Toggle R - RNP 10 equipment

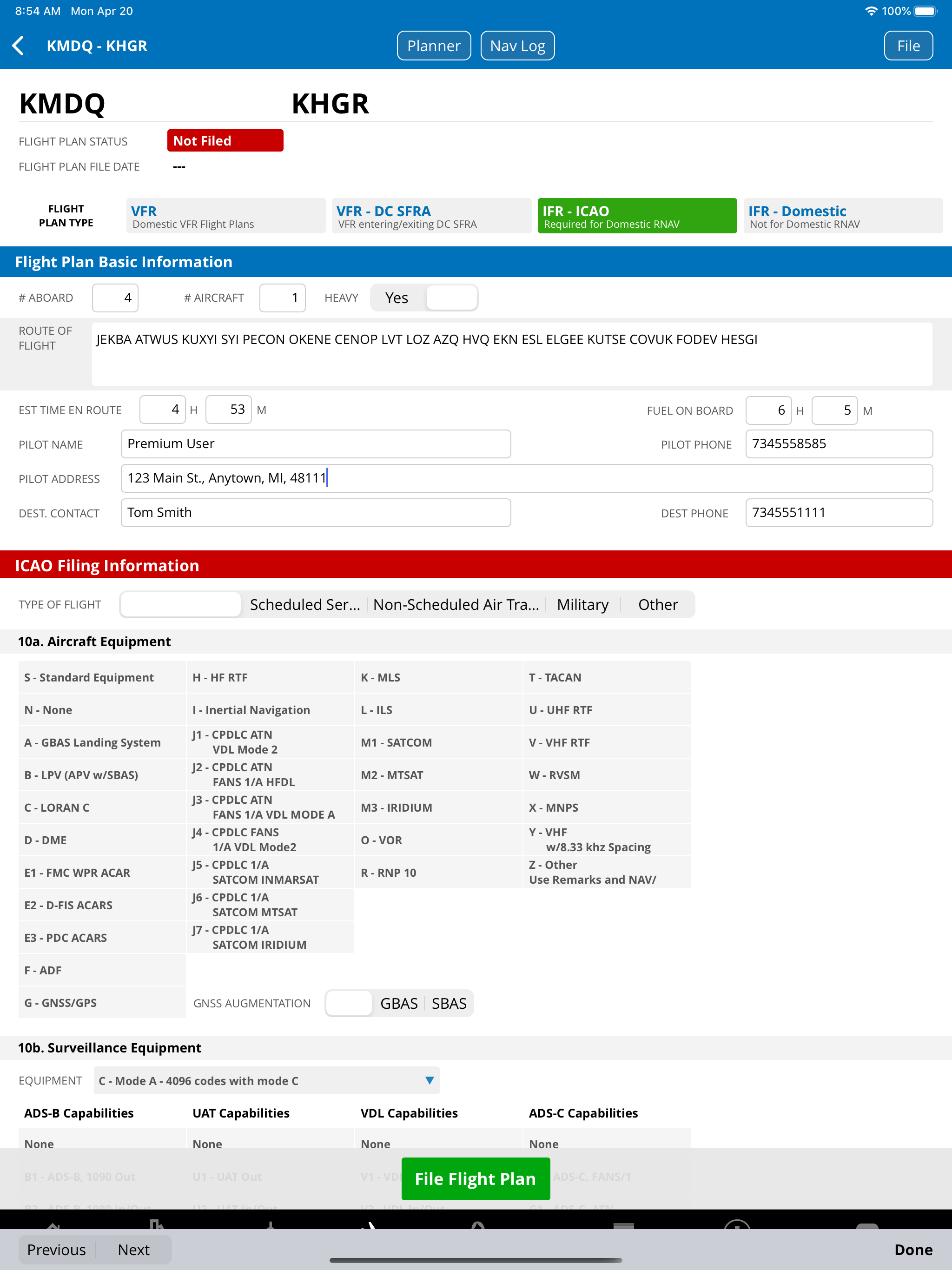pyautogui.click(x=438, y=873)
